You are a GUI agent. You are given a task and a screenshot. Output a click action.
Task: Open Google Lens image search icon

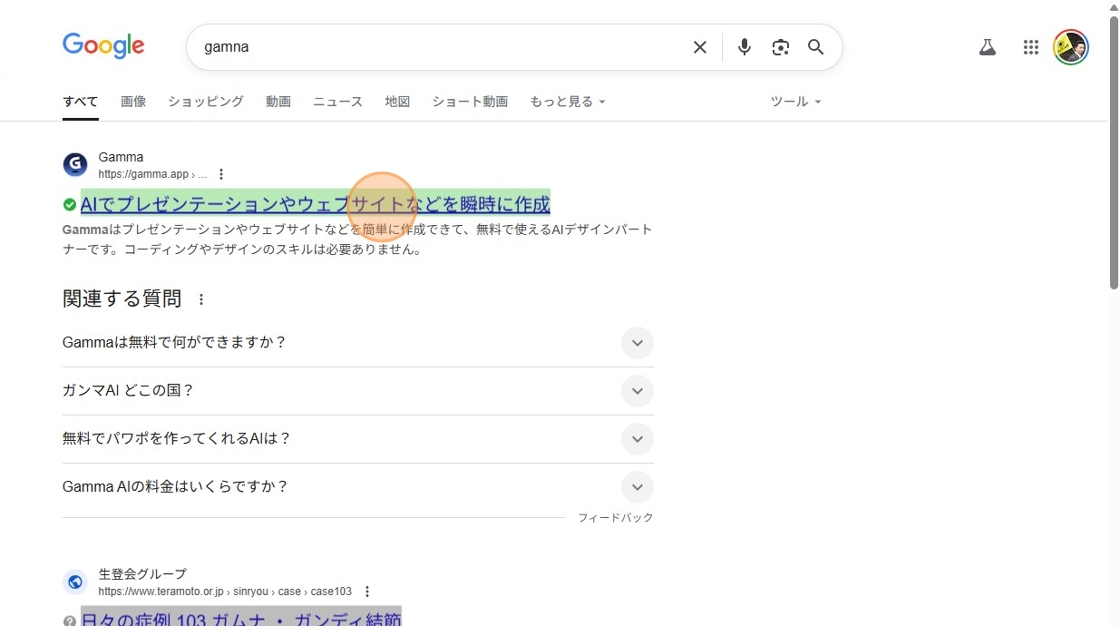(x=781, y=47)
